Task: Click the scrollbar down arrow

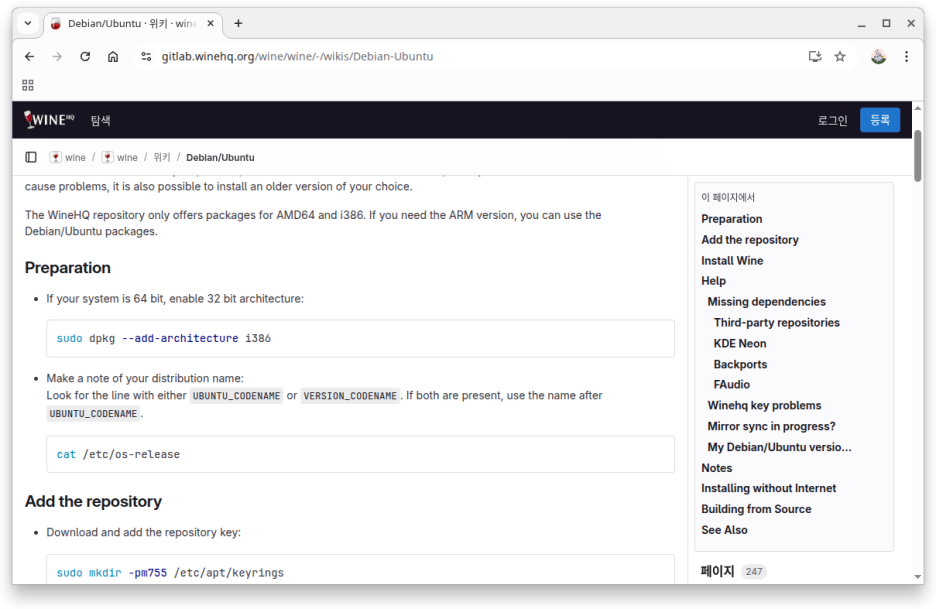Action: (917, 577)
